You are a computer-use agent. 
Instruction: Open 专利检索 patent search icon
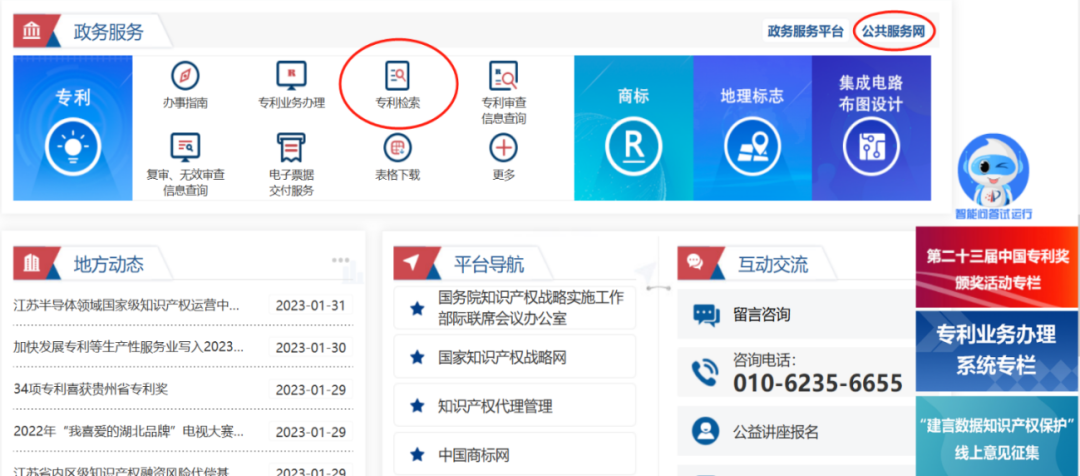[x=398, y=76]
